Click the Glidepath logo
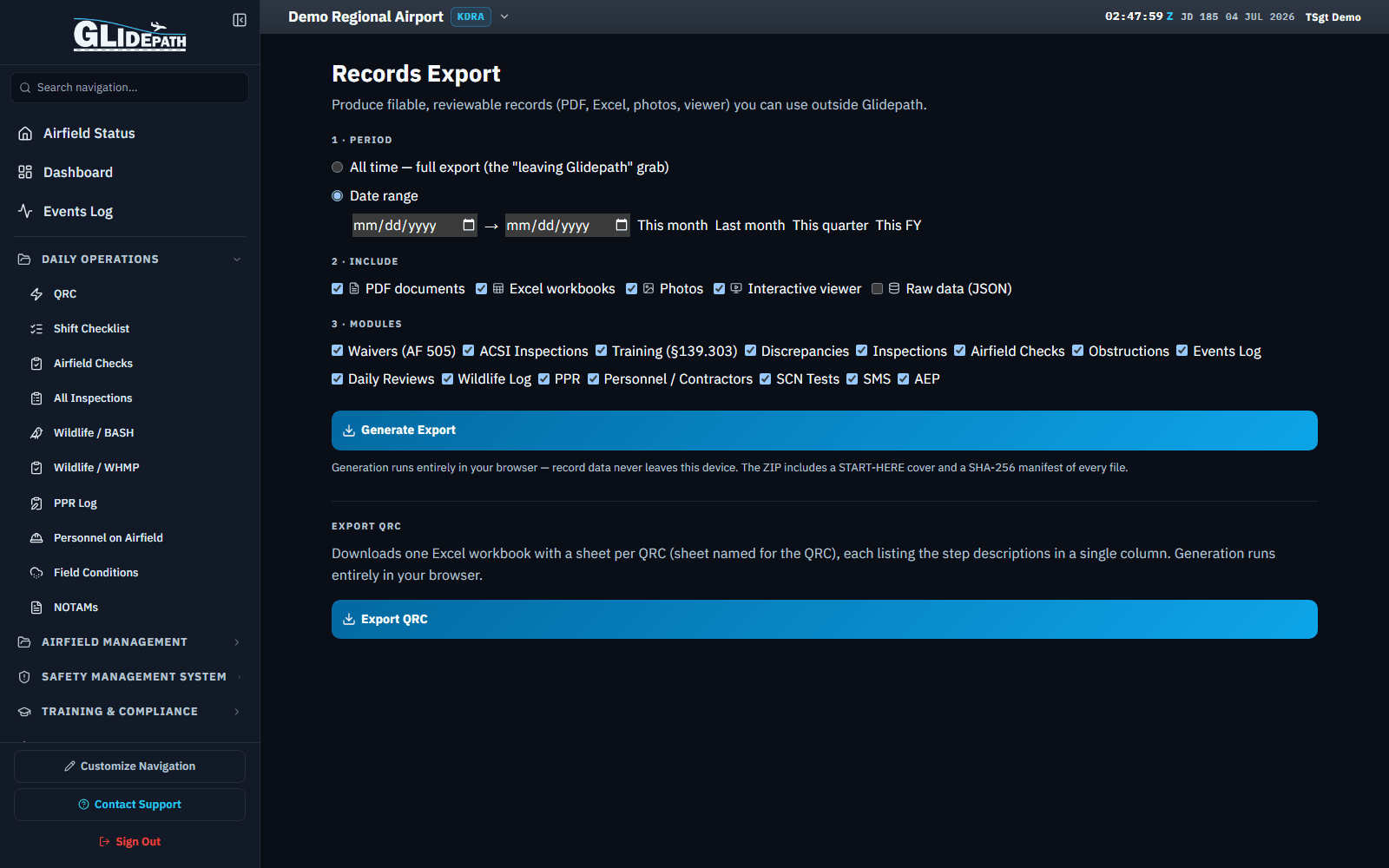This screenshot has height=868, width=1389. (129, 35)
